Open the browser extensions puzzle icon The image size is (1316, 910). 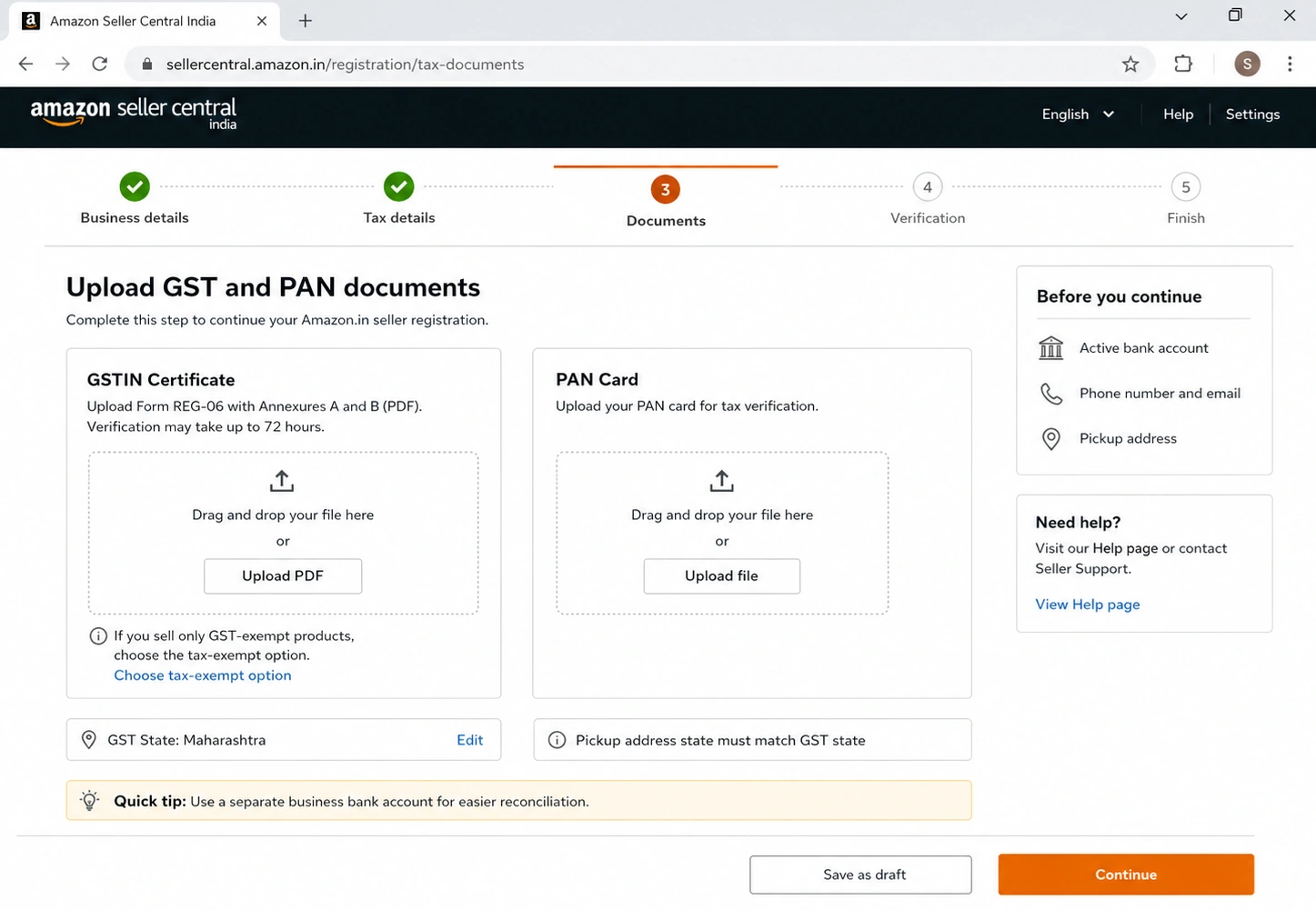1183,64
